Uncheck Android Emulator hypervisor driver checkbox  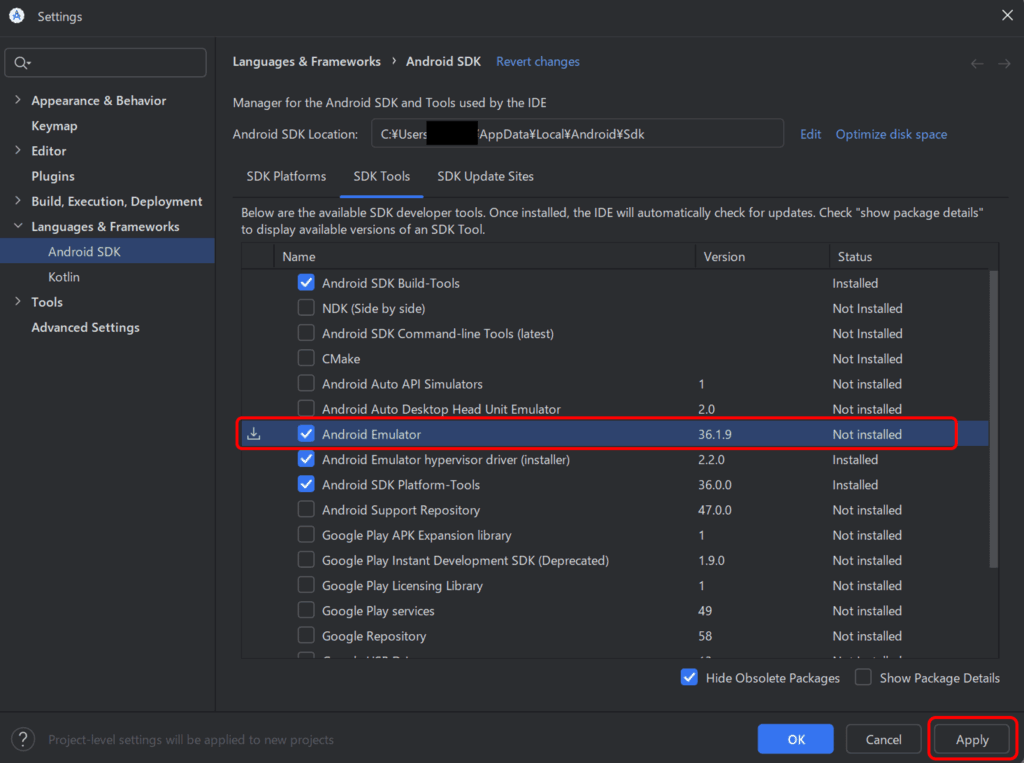click(306, 459)
